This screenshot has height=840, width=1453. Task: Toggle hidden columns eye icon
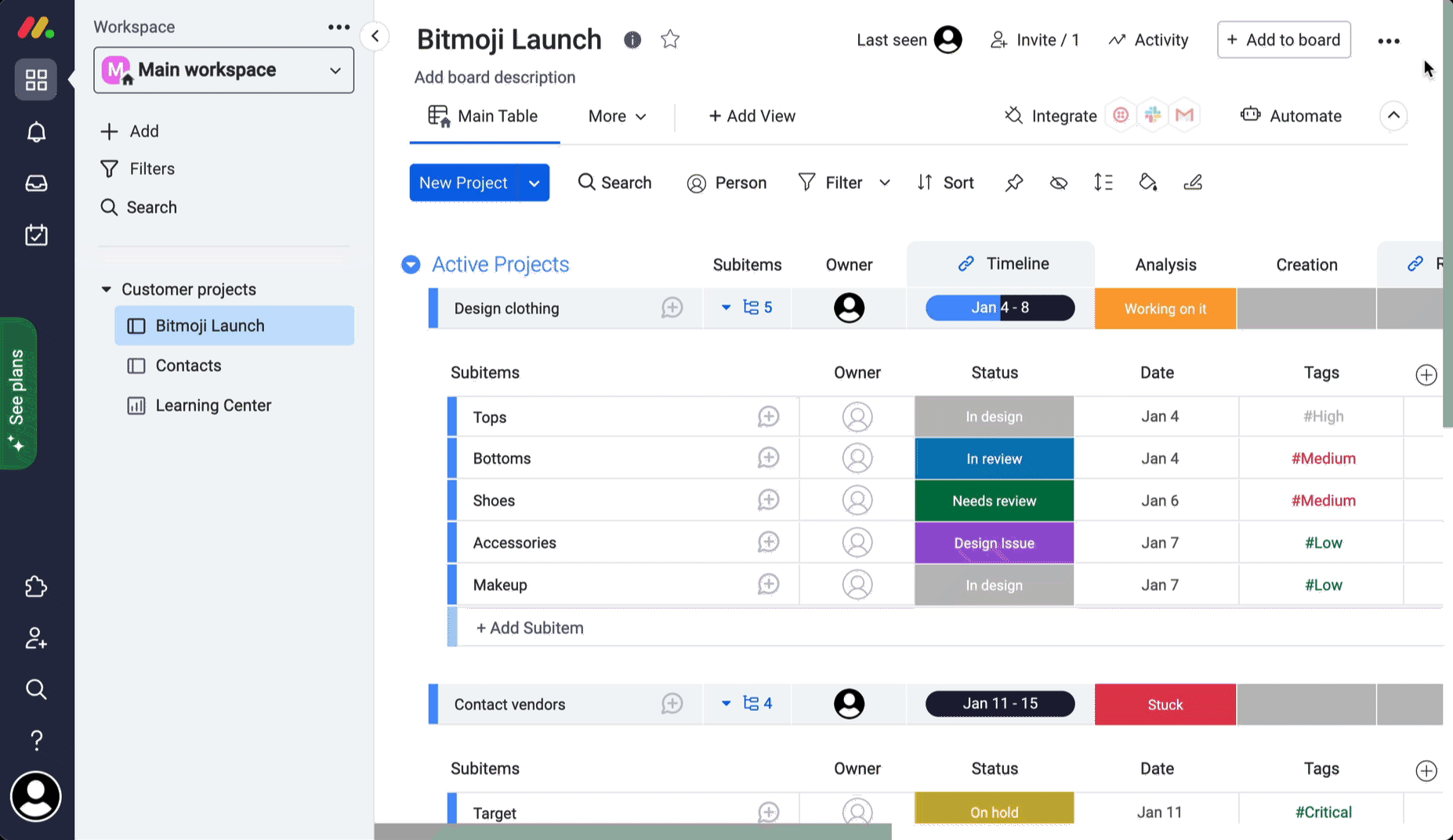pos(1059,183)
